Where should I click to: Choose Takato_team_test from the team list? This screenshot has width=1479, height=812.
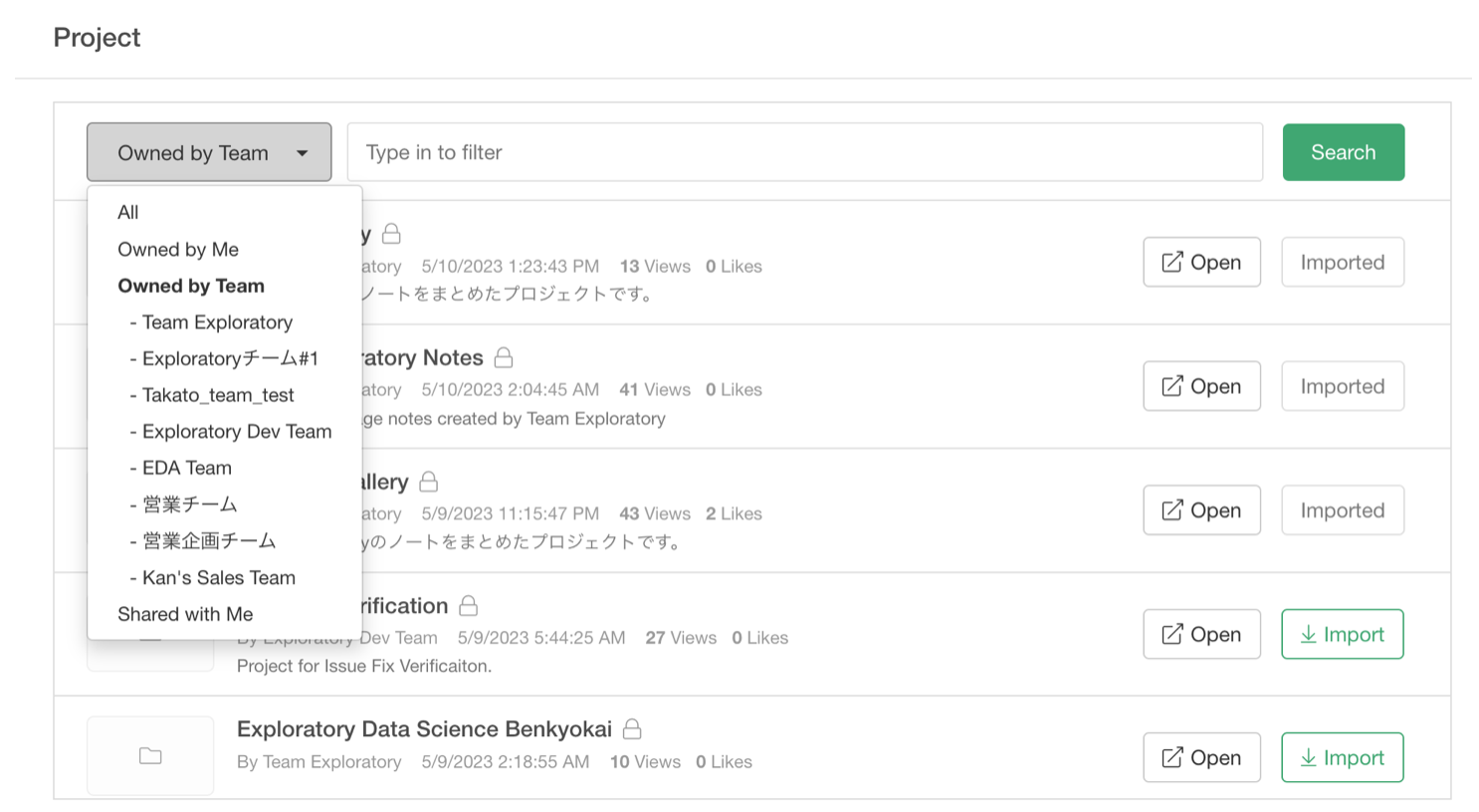point(218,395)
